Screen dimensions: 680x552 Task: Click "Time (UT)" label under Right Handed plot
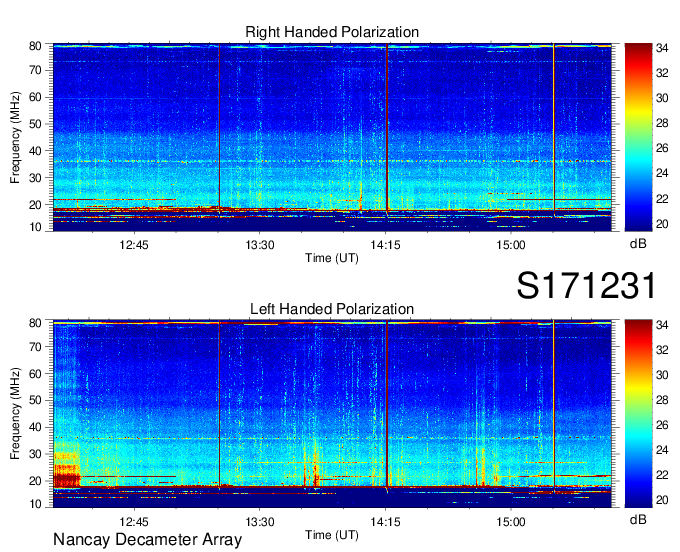point(332,258)
